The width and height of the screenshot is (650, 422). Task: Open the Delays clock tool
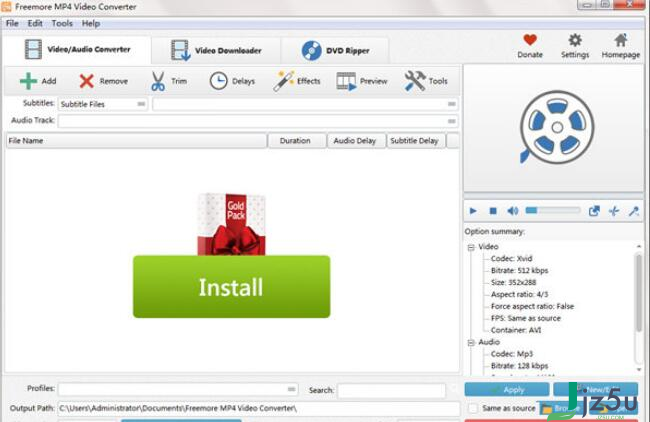pyautogui.click(x=218, y=81)
